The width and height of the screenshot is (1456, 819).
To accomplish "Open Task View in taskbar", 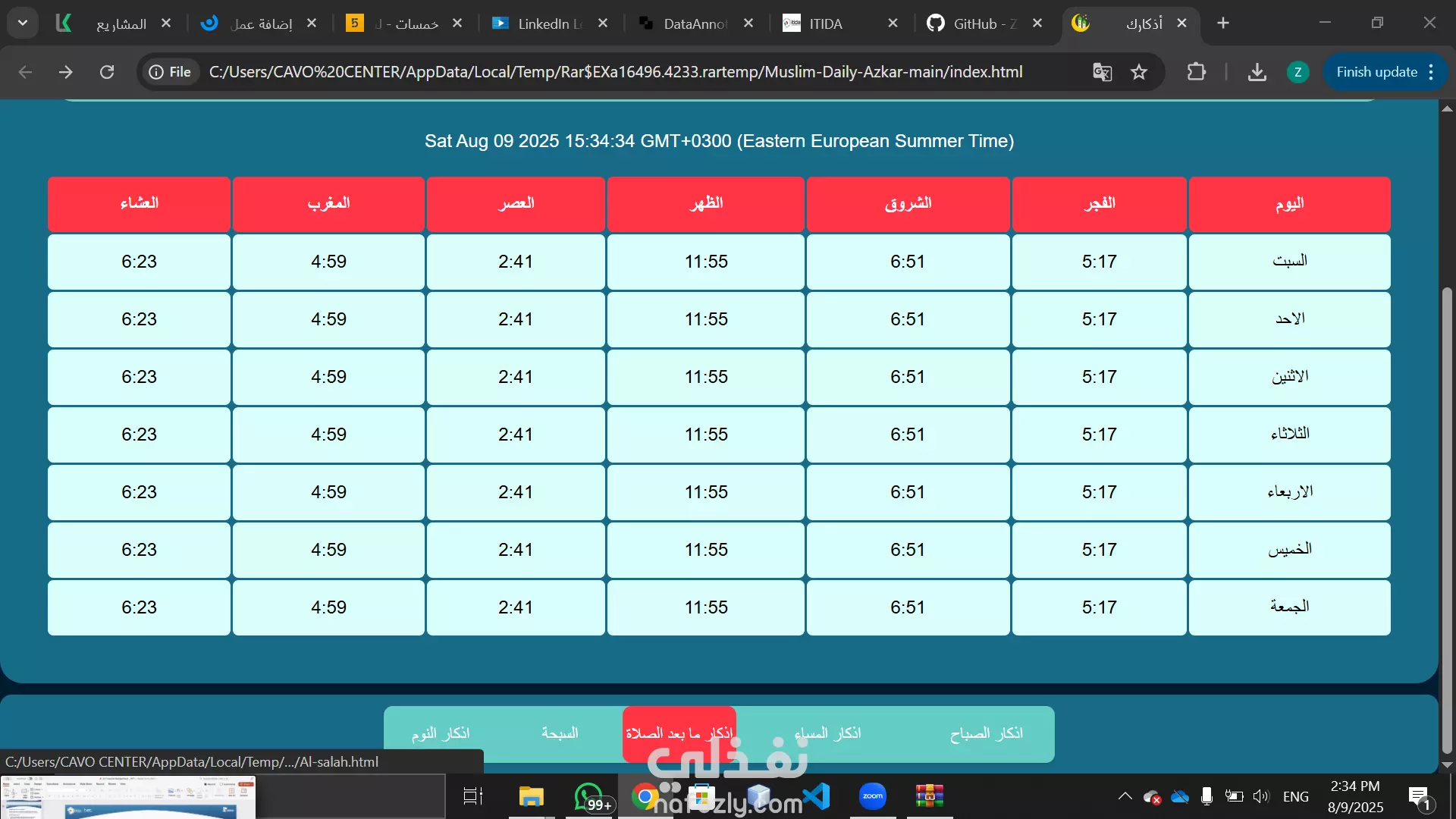I will coord(473,796).
